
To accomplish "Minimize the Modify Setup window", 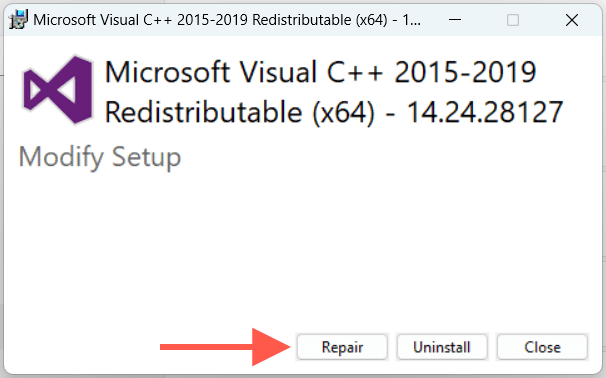I will 455,20.
